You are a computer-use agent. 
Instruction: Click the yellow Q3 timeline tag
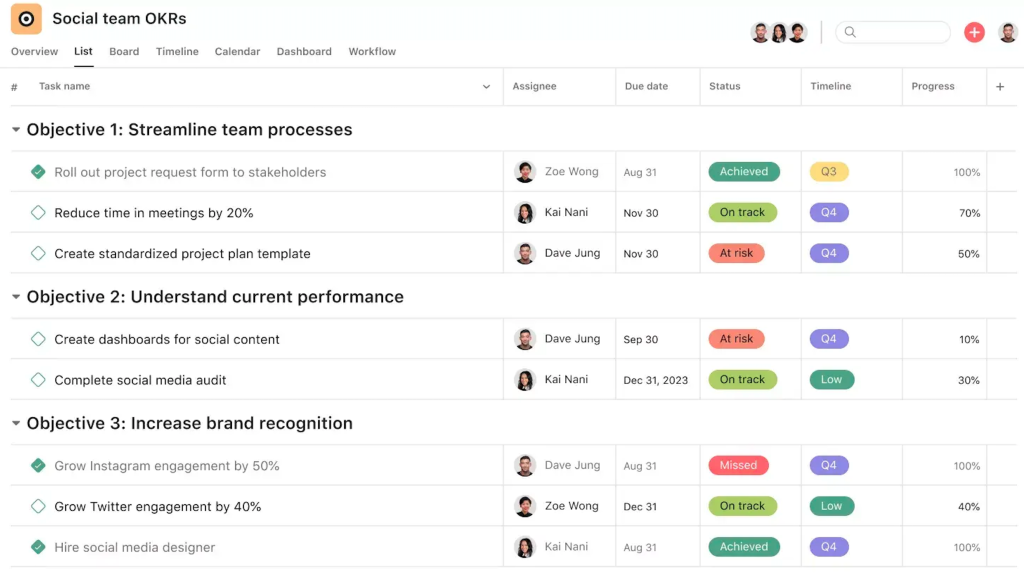(x=829, y=172)
